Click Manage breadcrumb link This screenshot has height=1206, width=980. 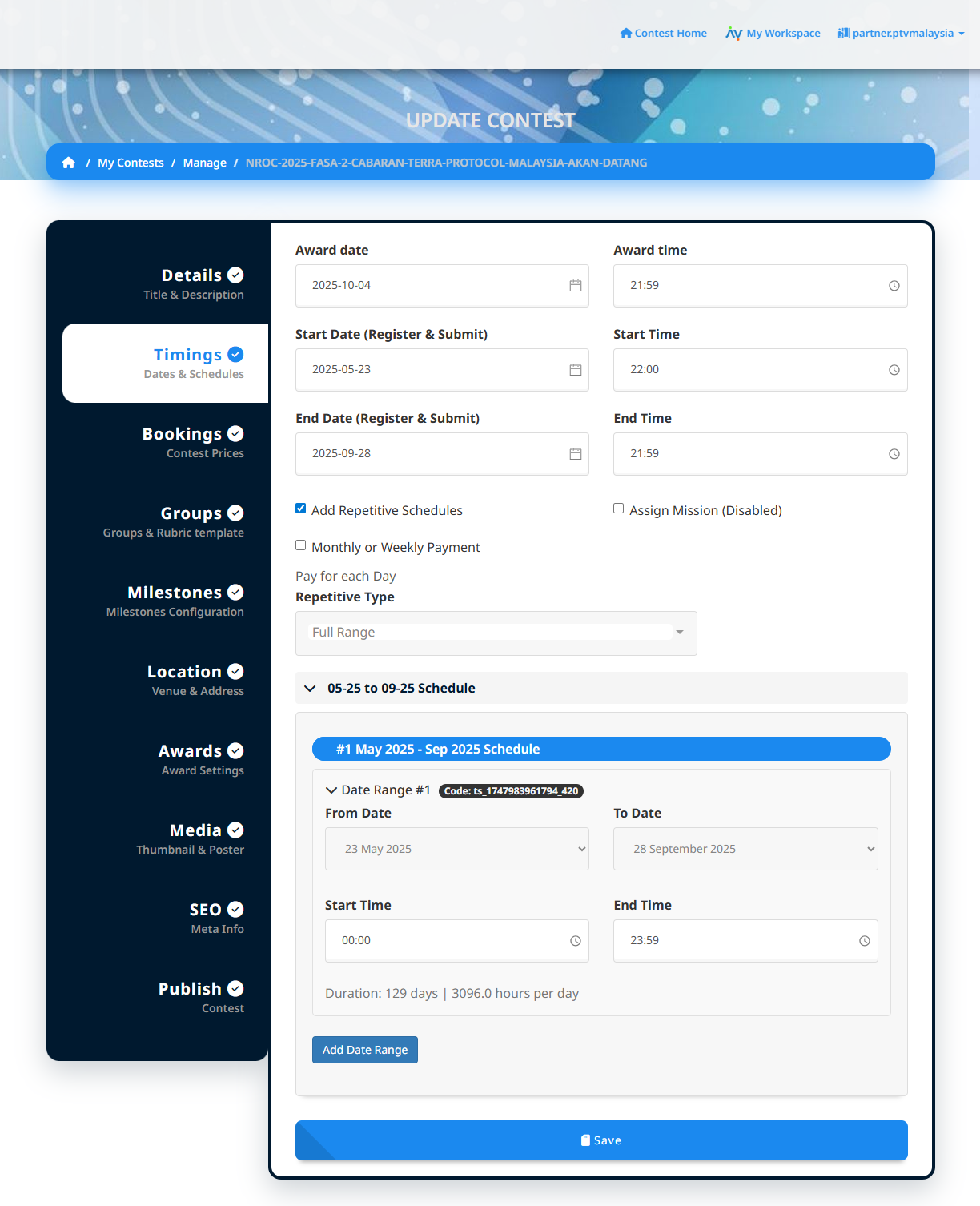click(x=205, y=163)
